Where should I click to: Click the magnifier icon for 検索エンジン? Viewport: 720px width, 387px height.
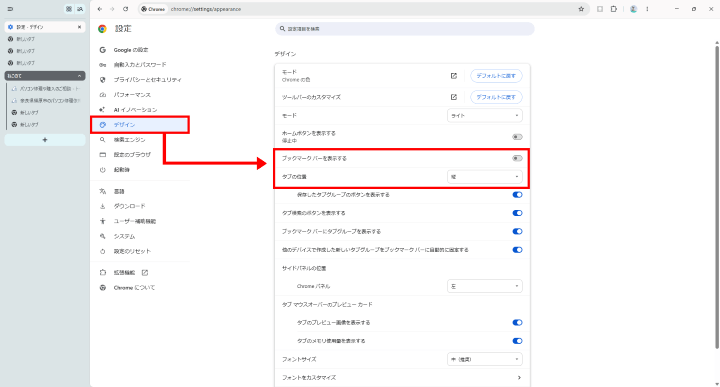103,140
